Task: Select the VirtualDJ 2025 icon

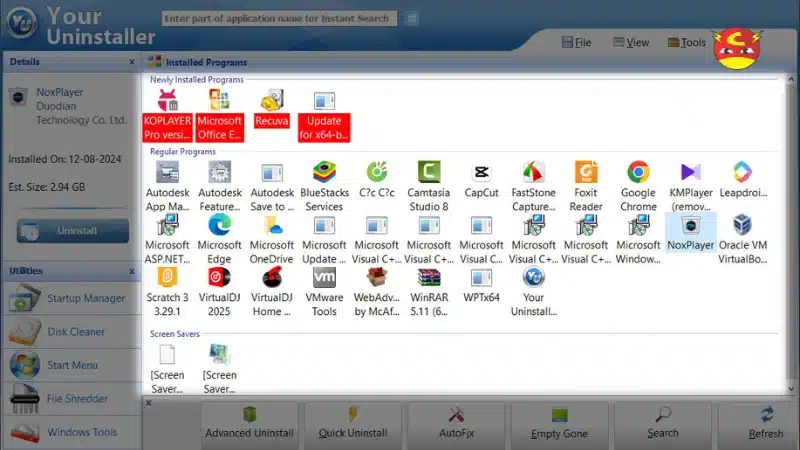Action: pos(219,277)
